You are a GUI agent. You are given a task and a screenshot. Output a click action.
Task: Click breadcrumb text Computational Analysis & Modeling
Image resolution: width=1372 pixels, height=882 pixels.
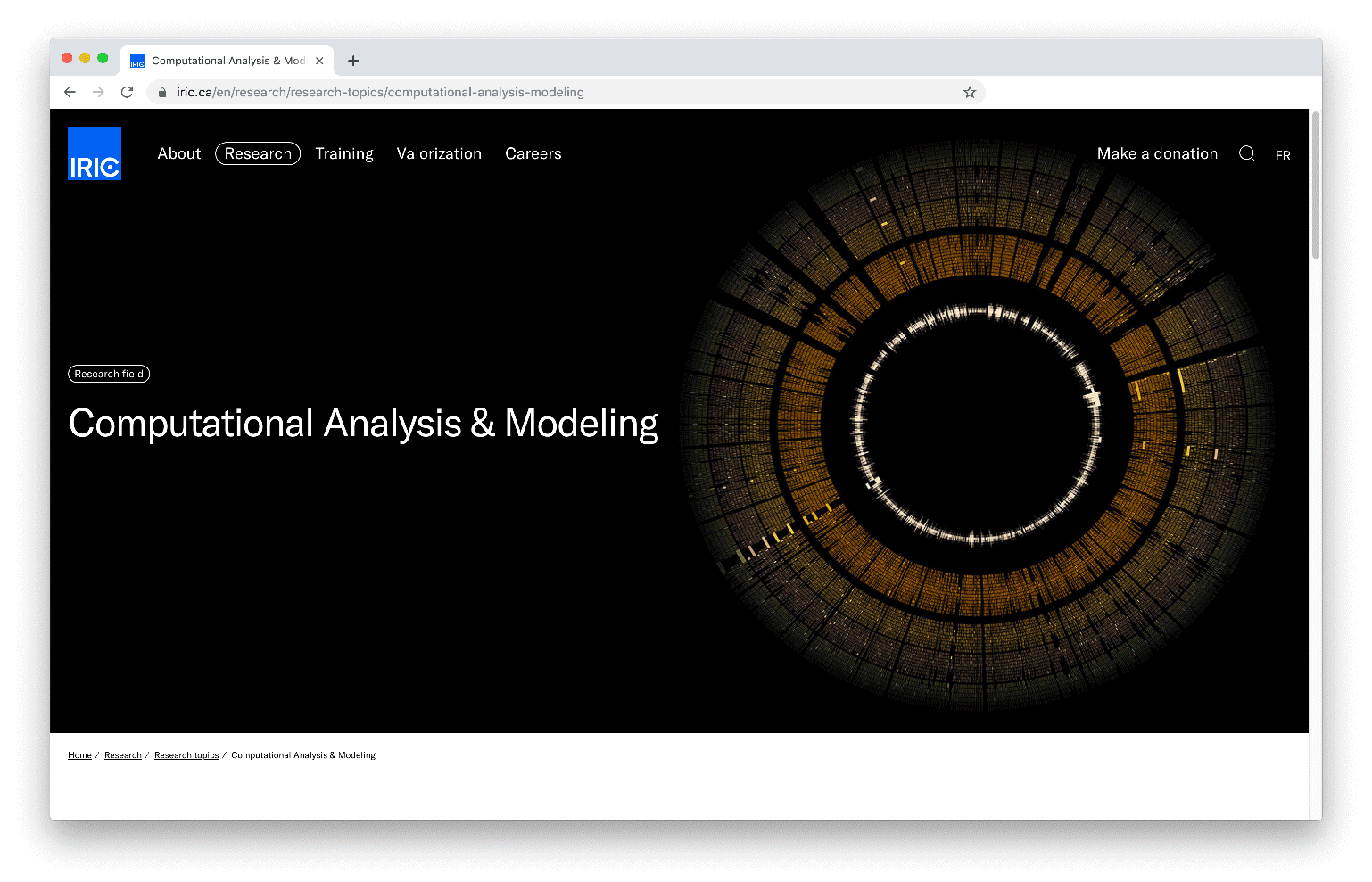click(303, 755)
